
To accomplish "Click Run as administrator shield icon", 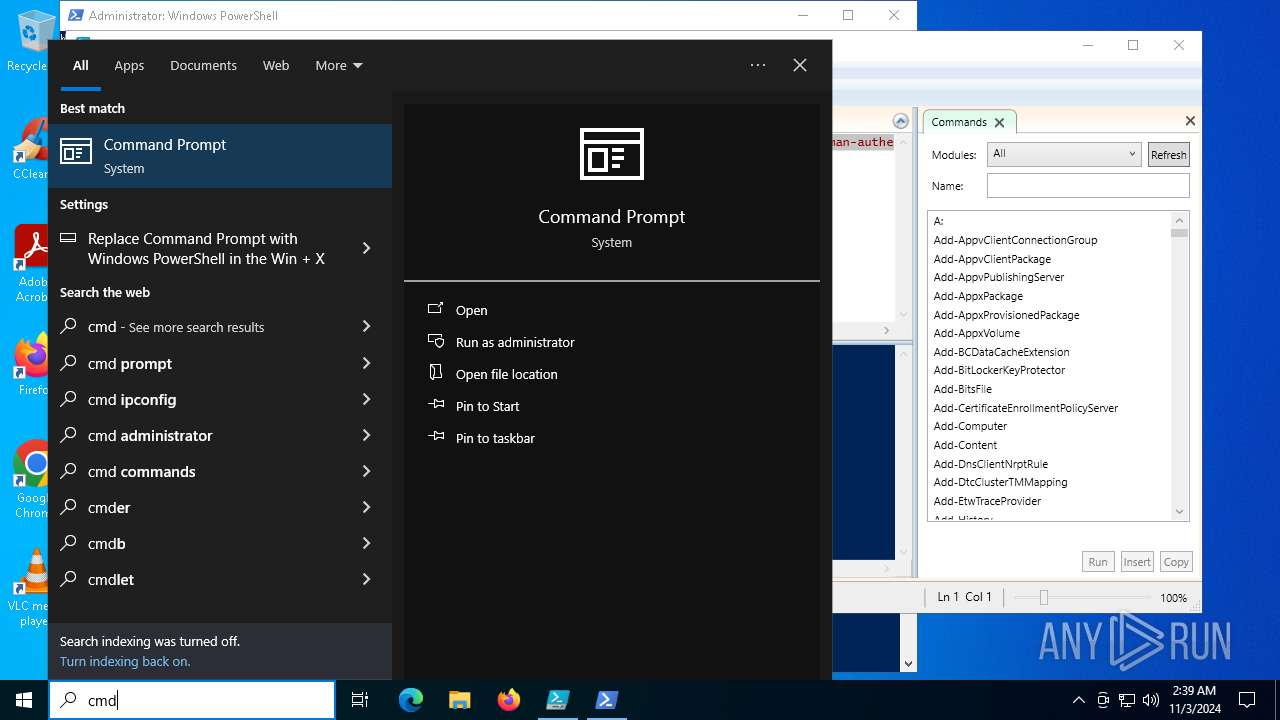I will click(436, 341).
